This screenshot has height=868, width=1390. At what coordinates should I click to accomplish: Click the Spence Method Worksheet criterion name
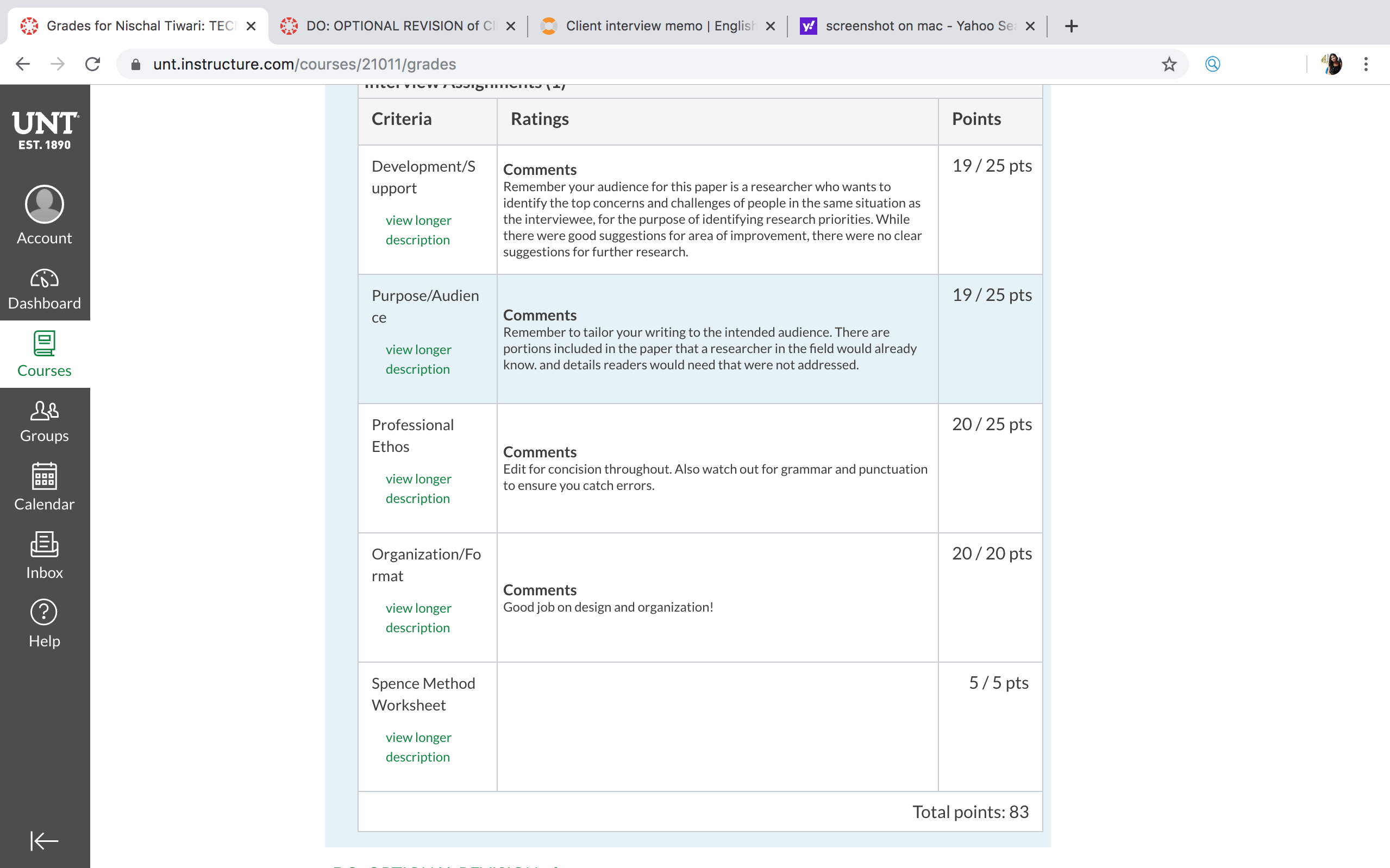click(424, 694)
